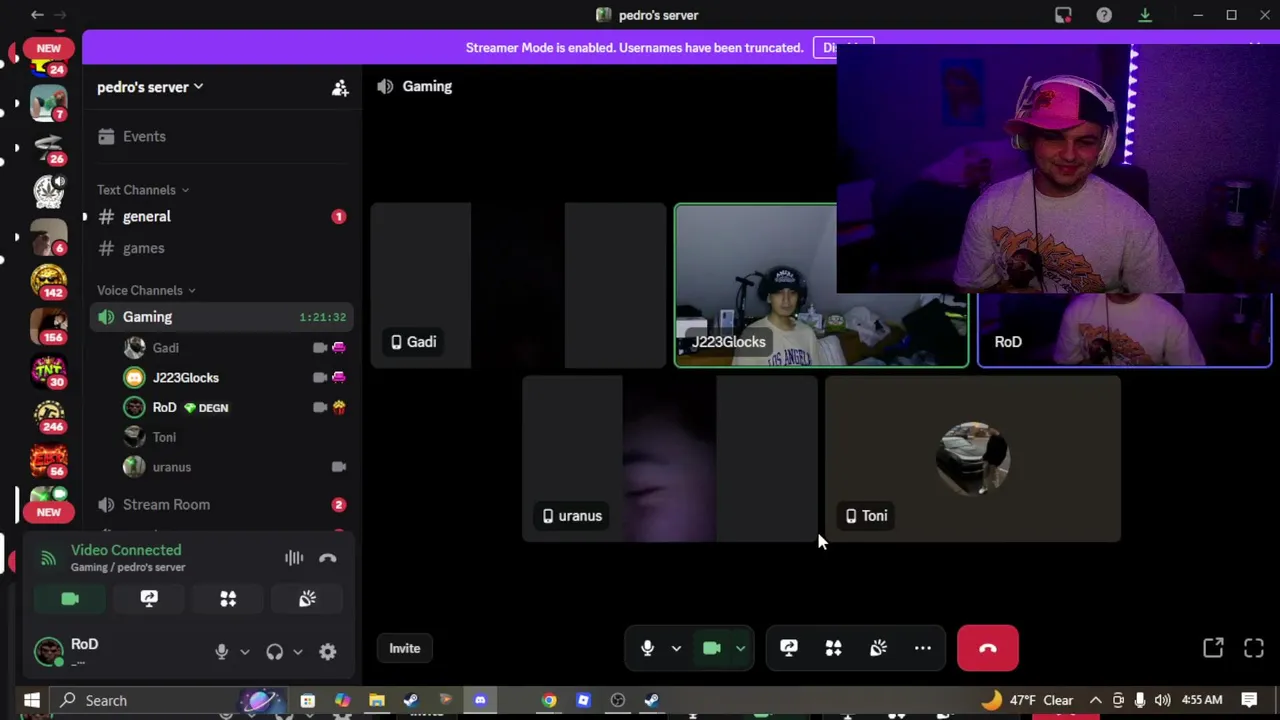Open pedro's server dropdown menu
The height and width of the screenshot is (720, 1280).
click(x=150, y=87)
